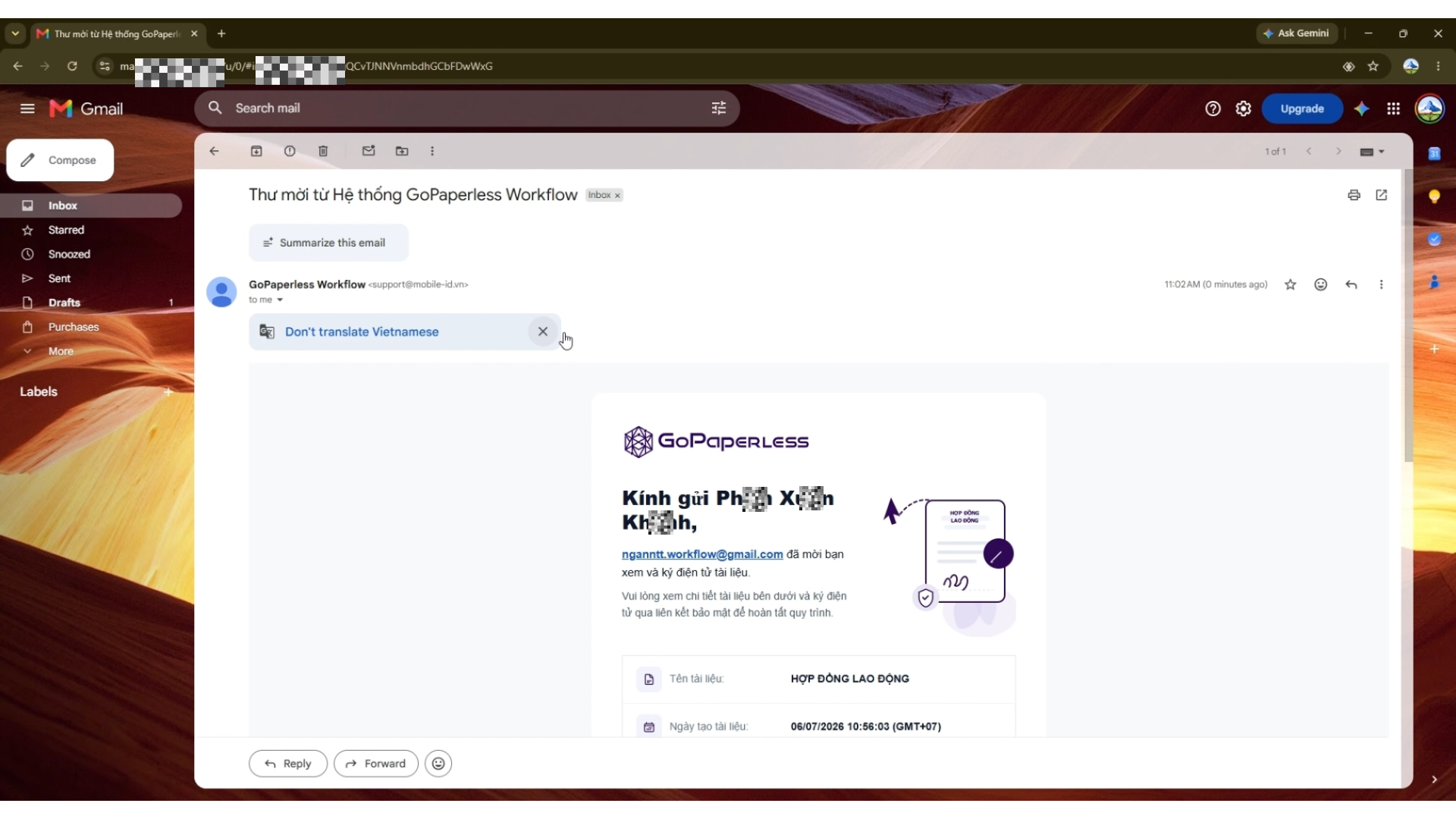Open the toolbar More options three-dot menu

(x=432, y=151)
